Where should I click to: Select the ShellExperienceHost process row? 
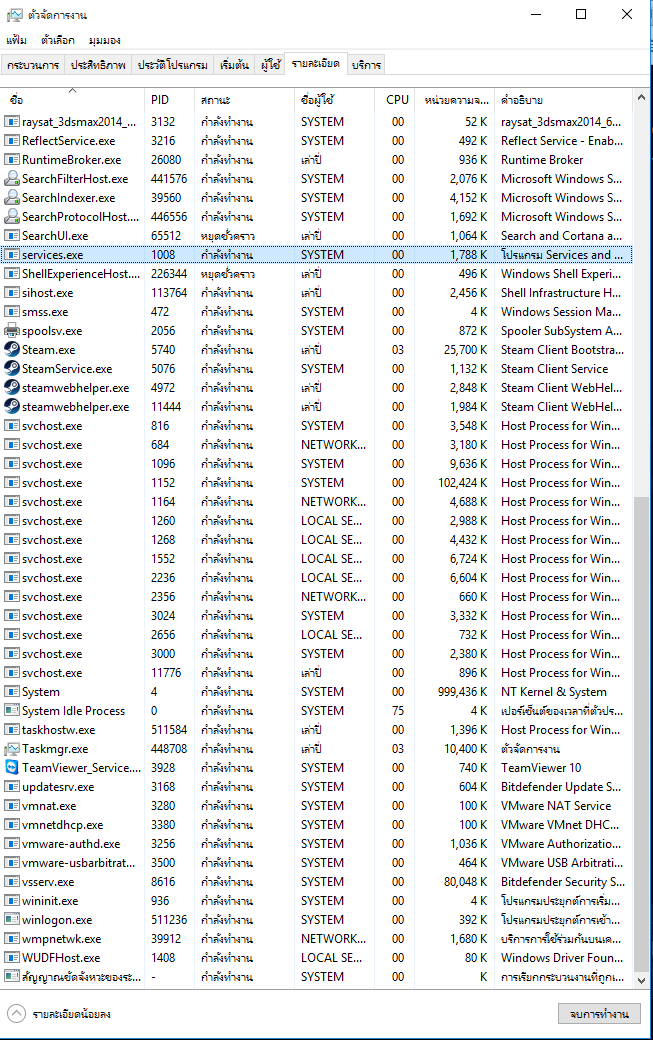coord(316,274)
